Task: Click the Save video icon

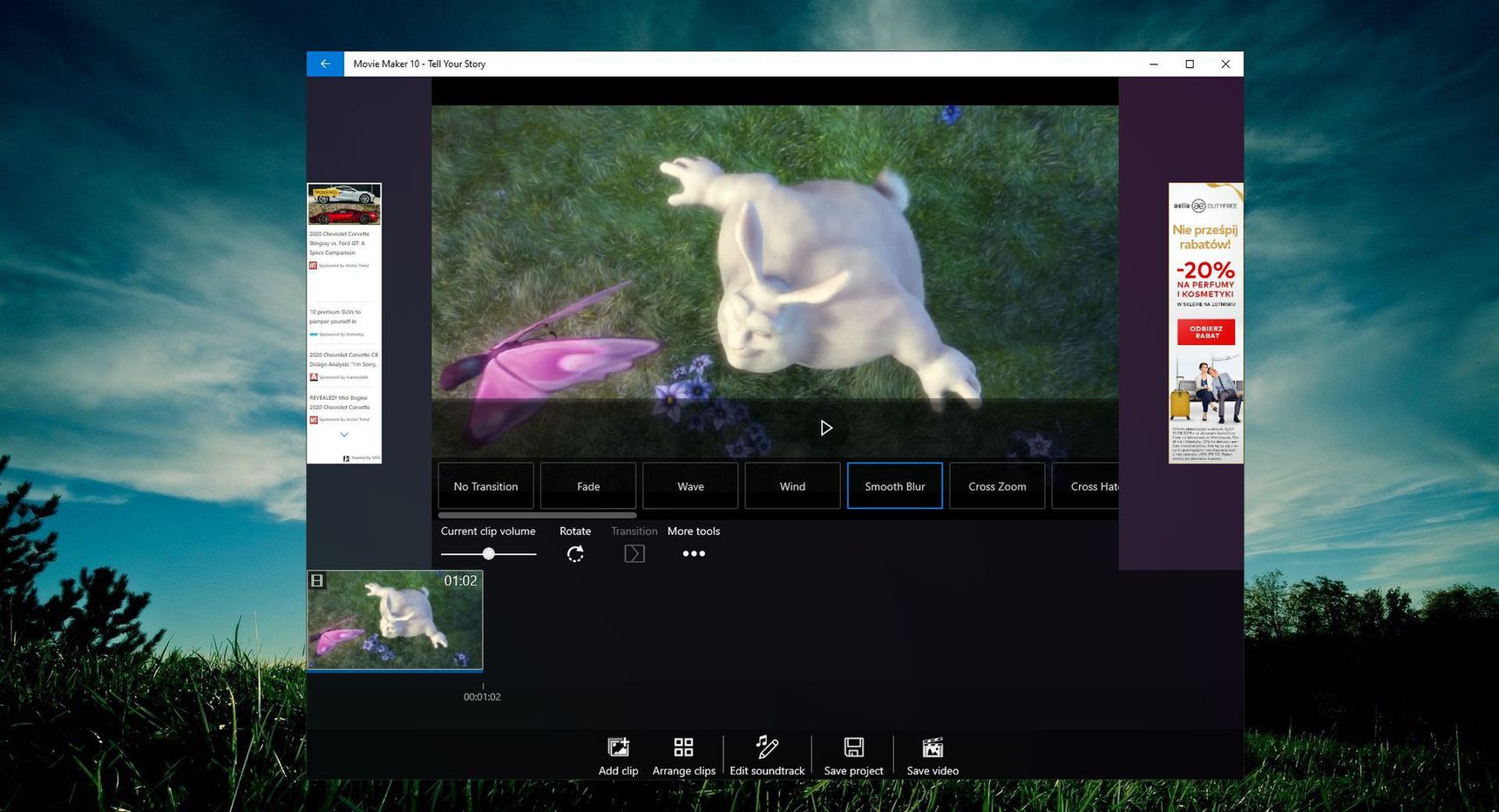Action: [933, 748]
